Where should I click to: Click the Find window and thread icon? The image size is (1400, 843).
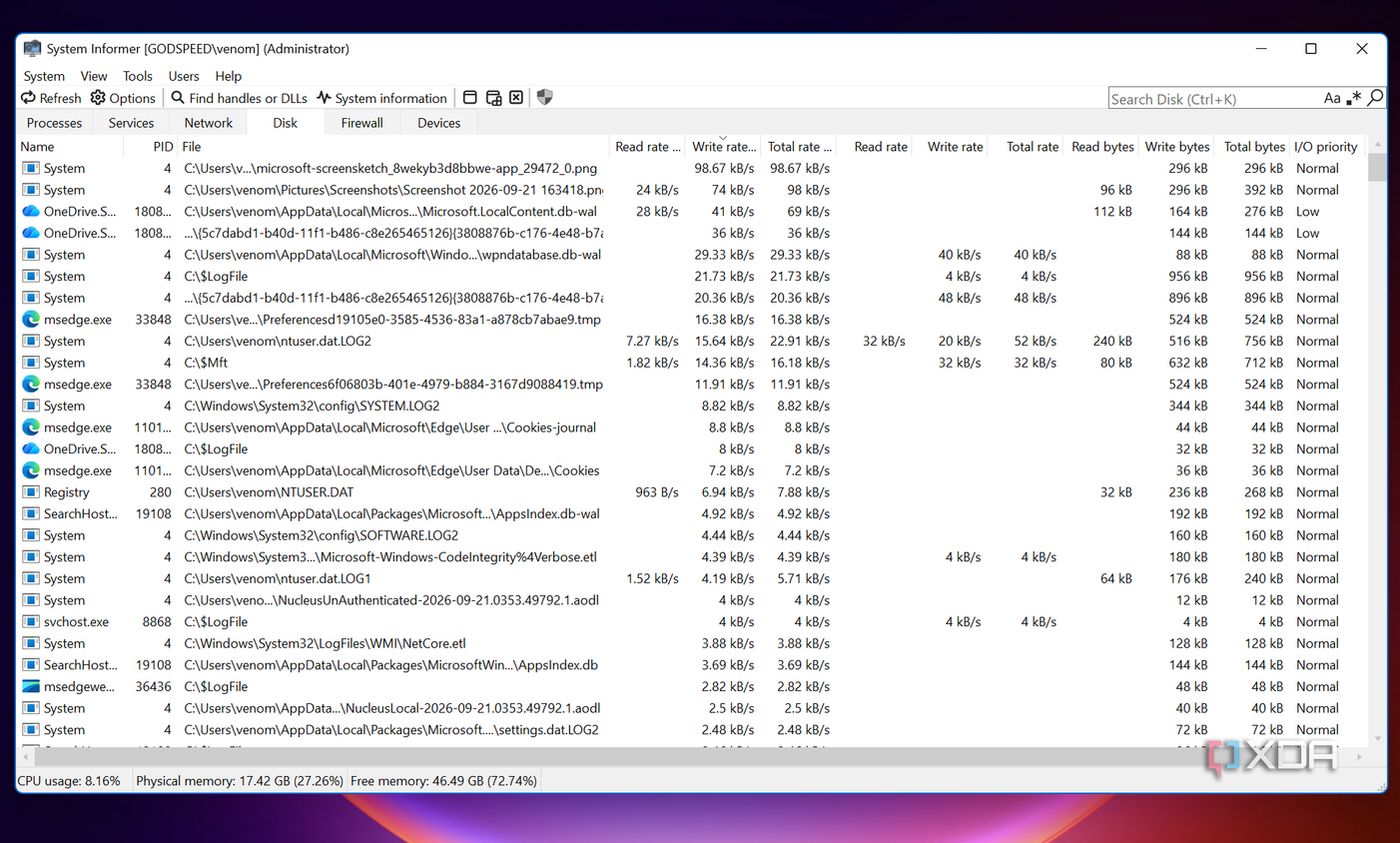[493, 98]
